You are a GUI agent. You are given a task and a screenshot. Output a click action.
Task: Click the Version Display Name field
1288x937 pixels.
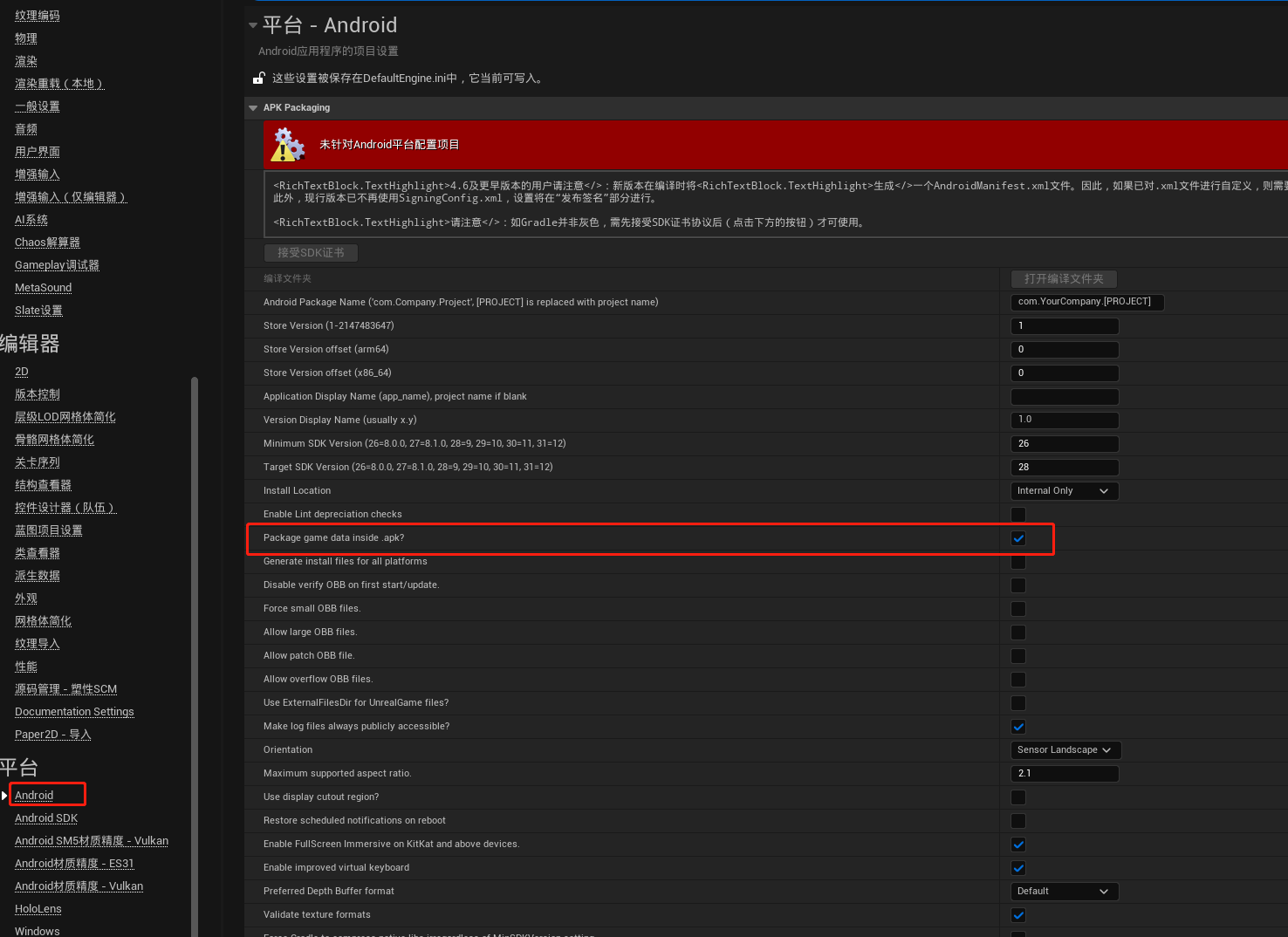pyautogui.click(x=1065, y=420)
